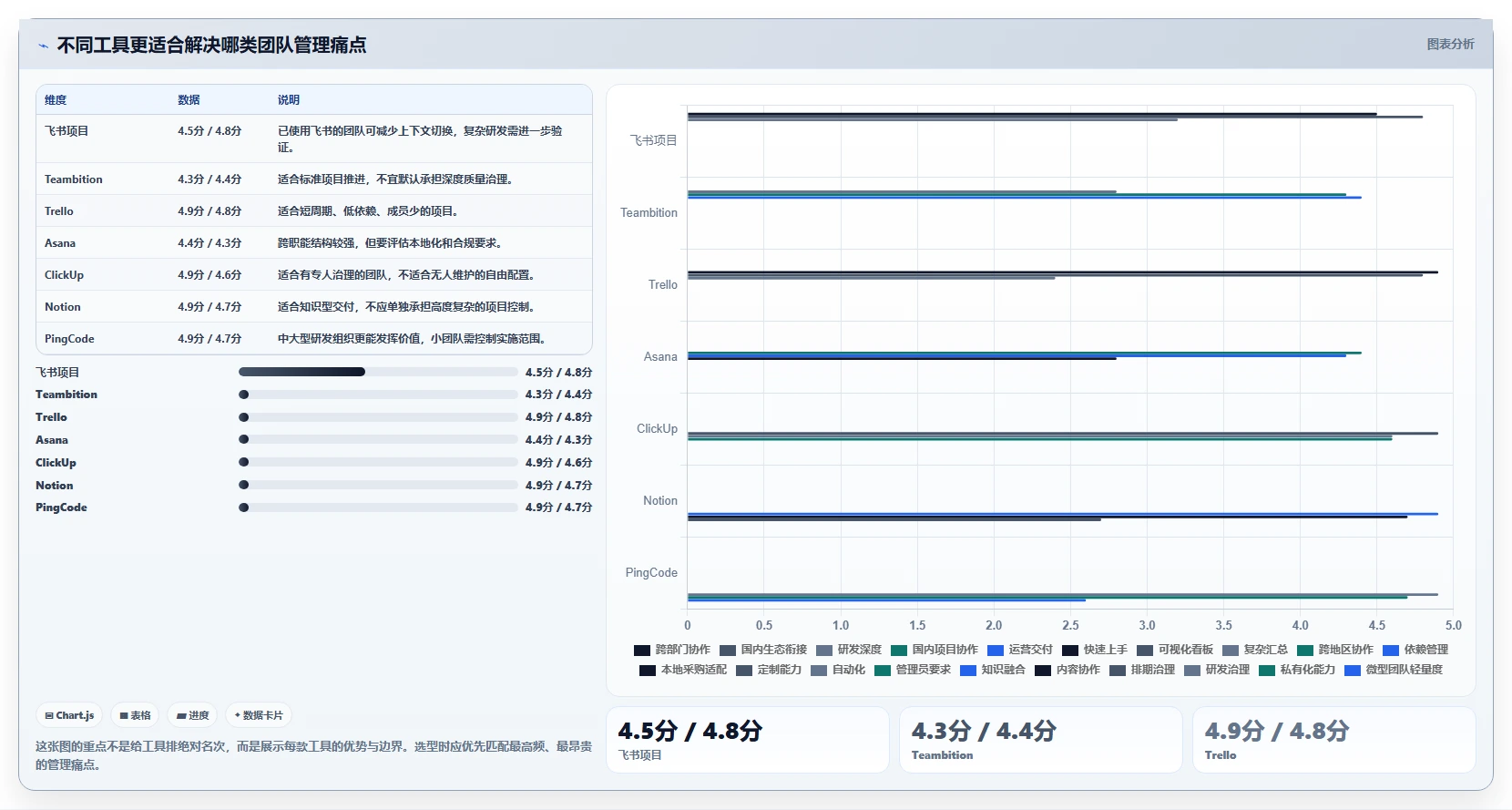
Task: Click the 数据卡片 tag chip
Action: pyautogui.click(x=259, y=715)
